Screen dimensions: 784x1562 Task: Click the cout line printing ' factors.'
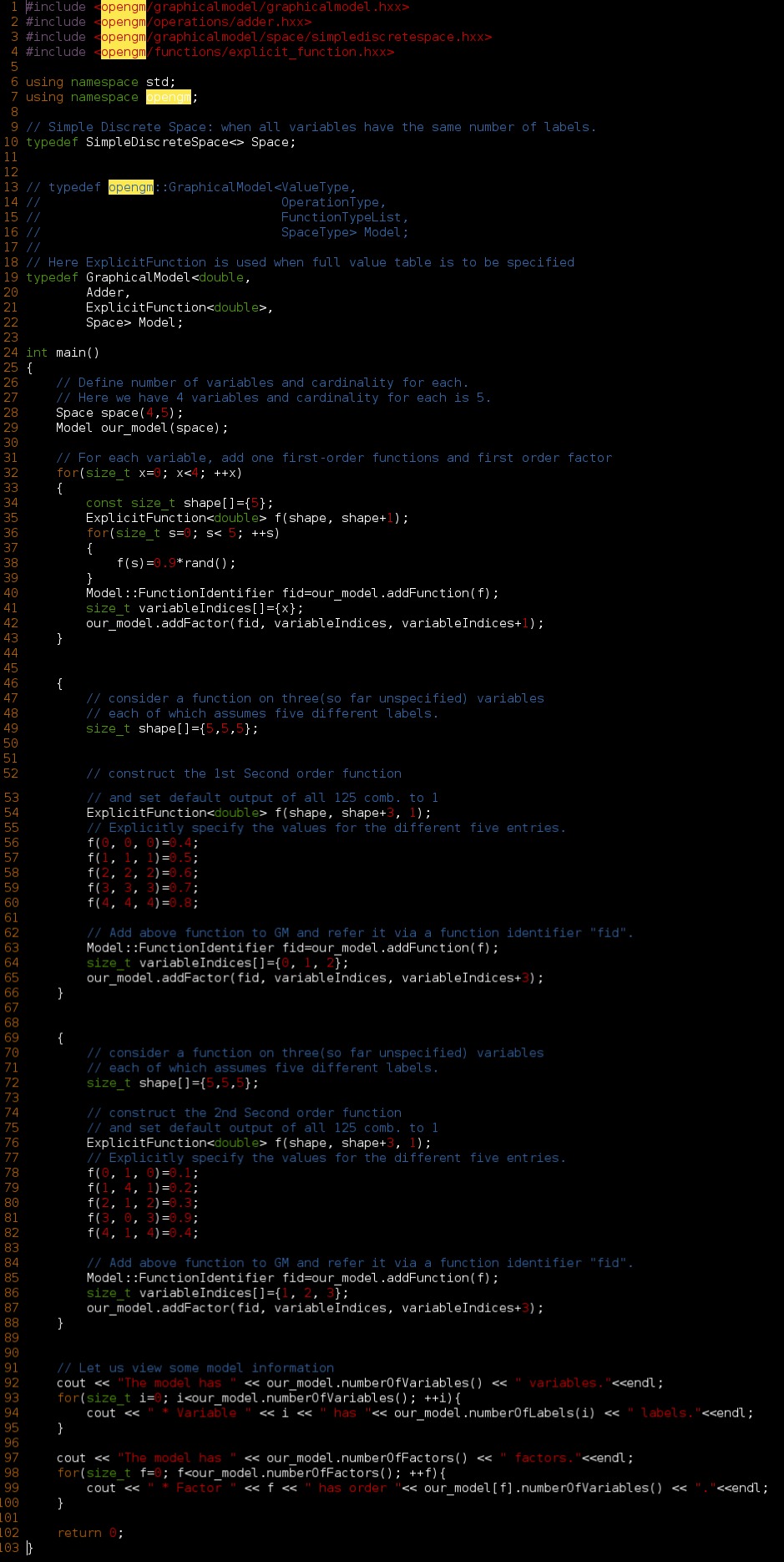[x=345, y=1458]
